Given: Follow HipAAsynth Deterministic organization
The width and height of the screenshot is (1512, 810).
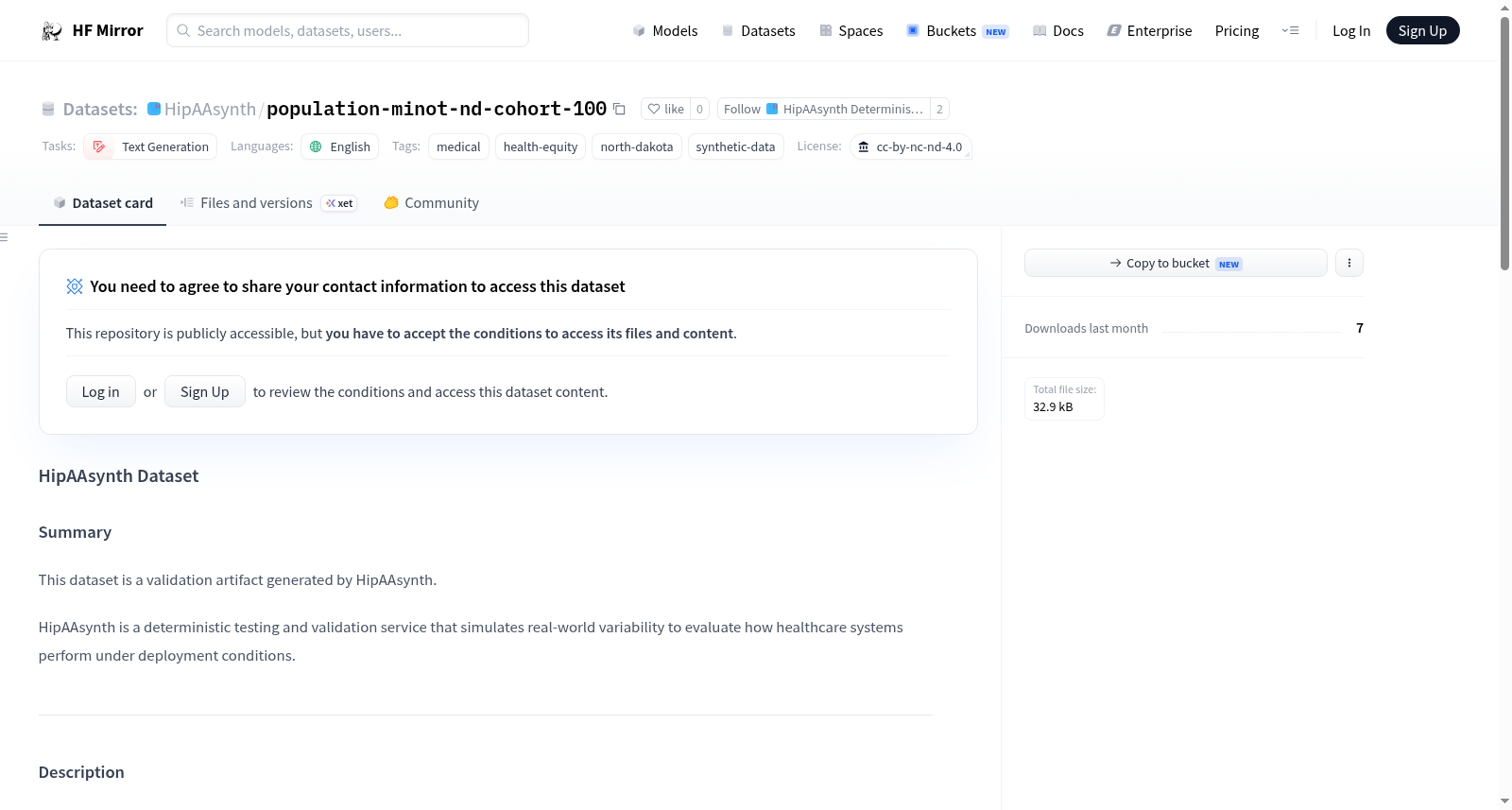Looking at the screenshot, I should 823,109.
